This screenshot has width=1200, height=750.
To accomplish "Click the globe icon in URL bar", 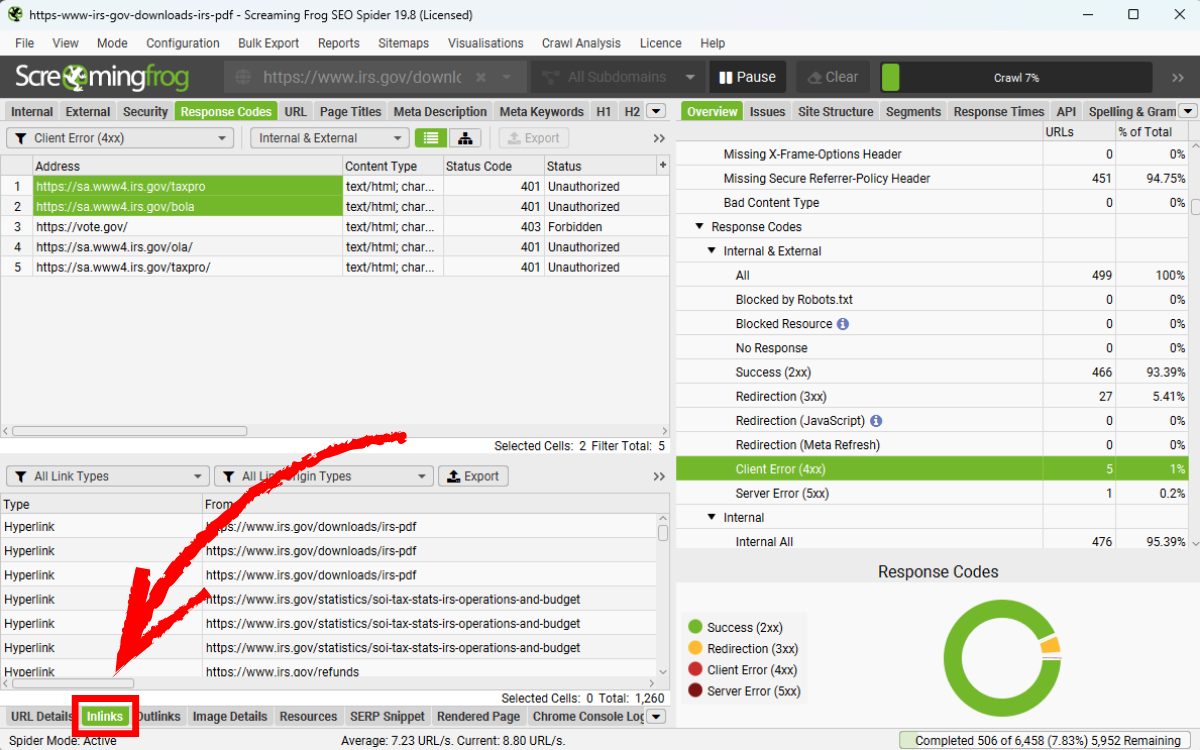I will point(242,77).
